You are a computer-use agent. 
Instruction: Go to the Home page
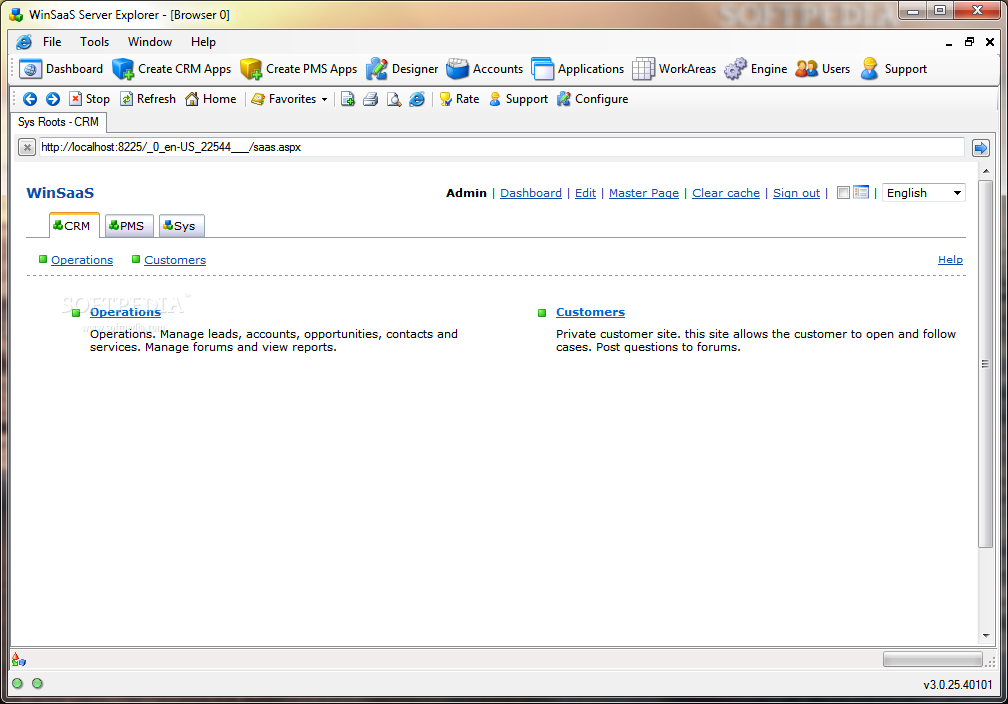click(x=211, y=99)
